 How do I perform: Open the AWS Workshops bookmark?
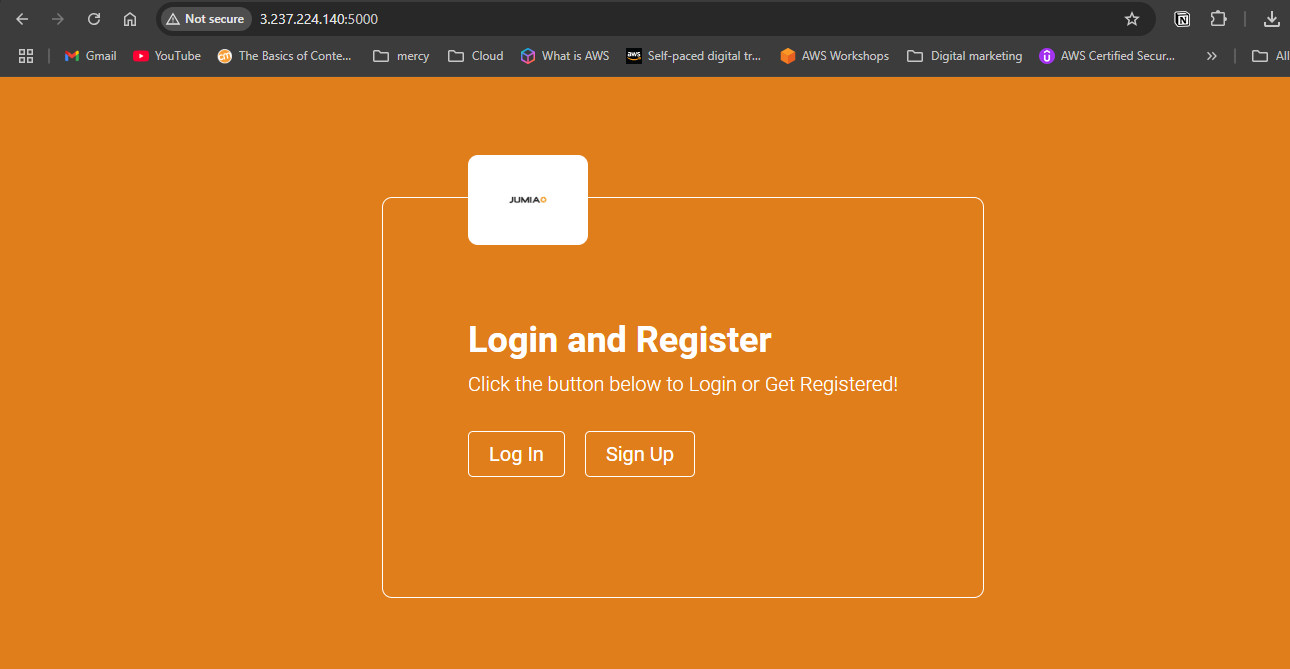[x=835, y=56]
